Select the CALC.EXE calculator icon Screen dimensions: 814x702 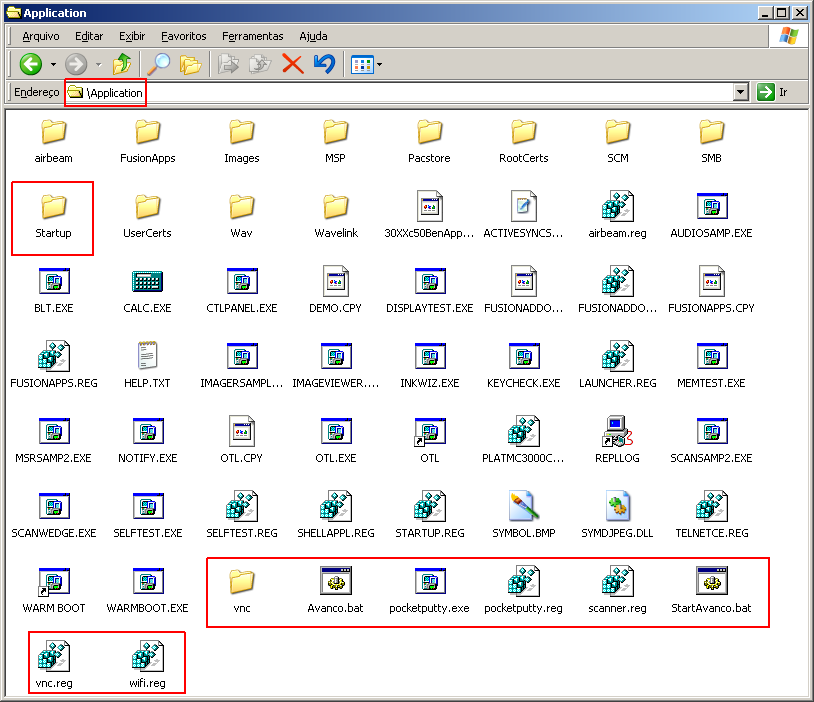coord(147,292)
